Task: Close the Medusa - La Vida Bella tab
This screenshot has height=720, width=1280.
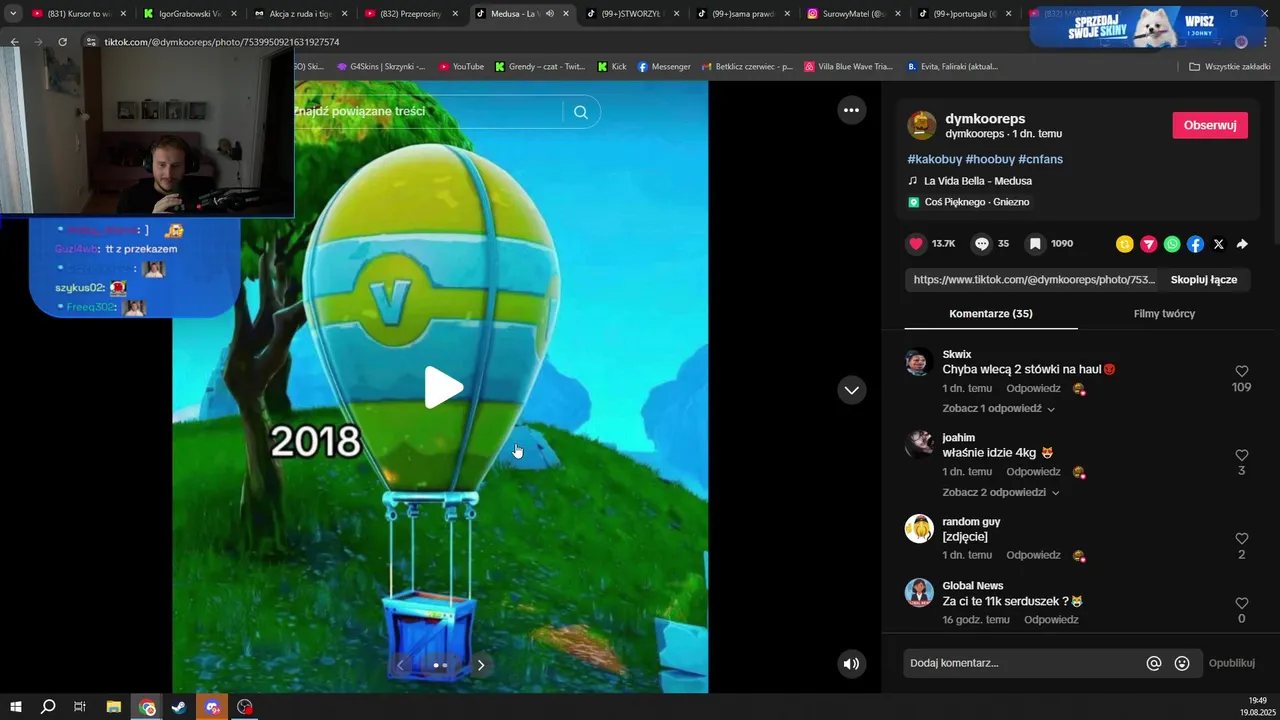Action: pos(567,14)
